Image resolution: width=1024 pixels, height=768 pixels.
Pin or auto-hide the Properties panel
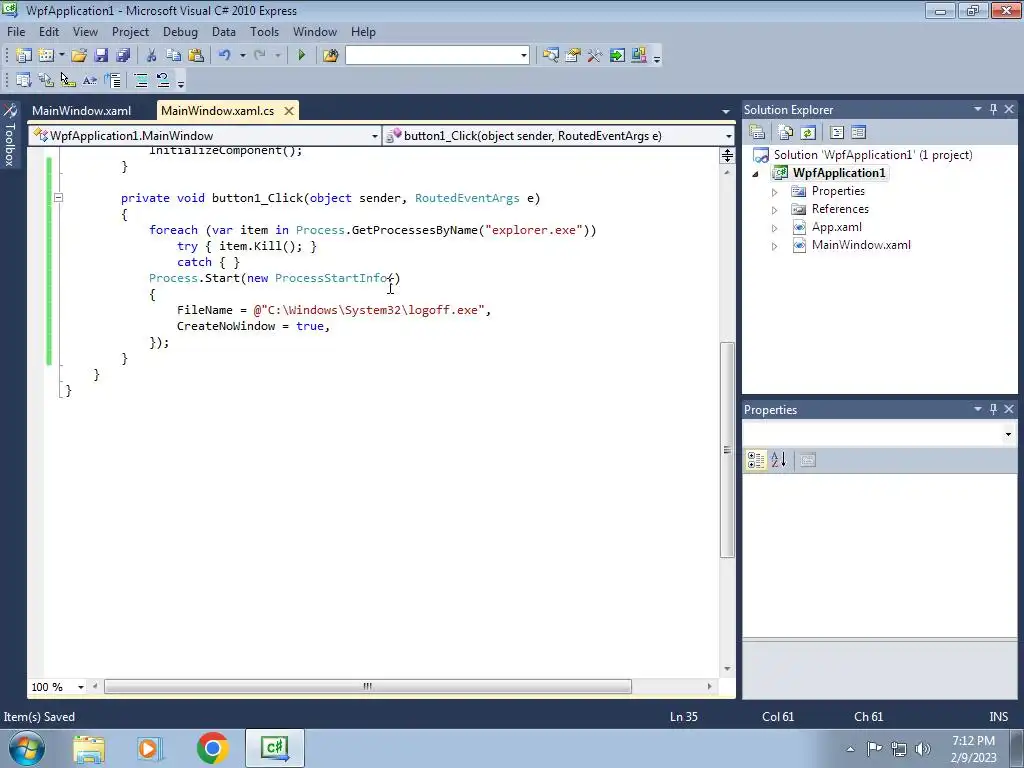(993, 409)
